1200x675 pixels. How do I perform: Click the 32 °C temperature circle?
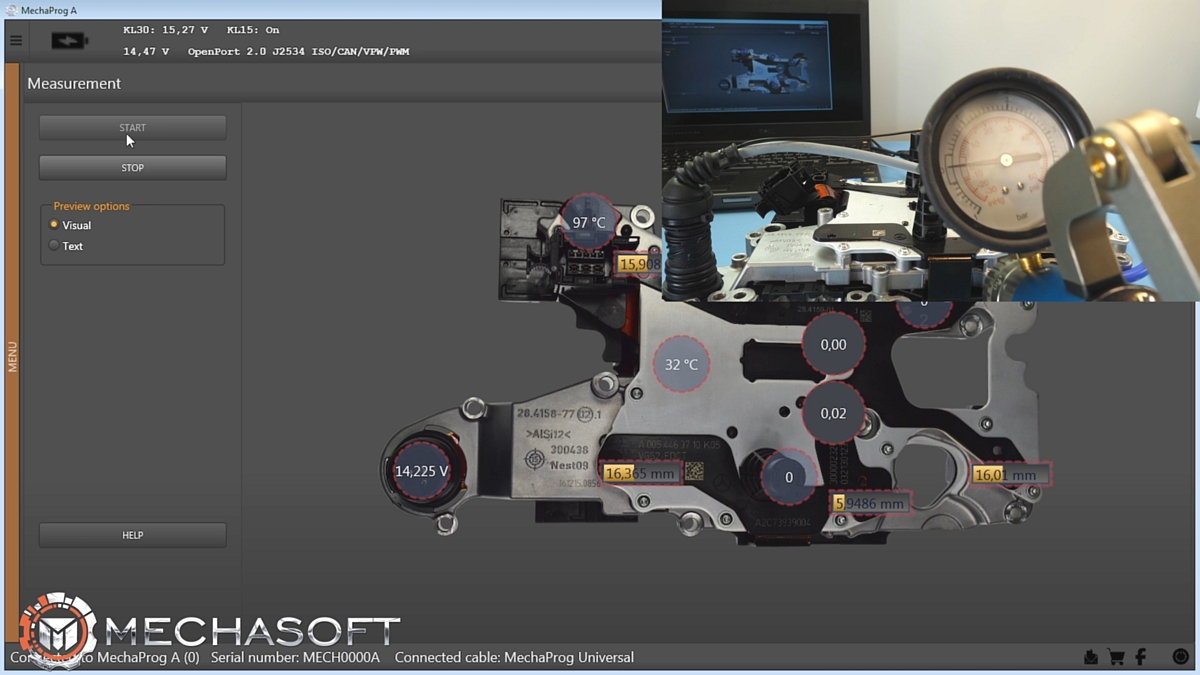point(681,365)
